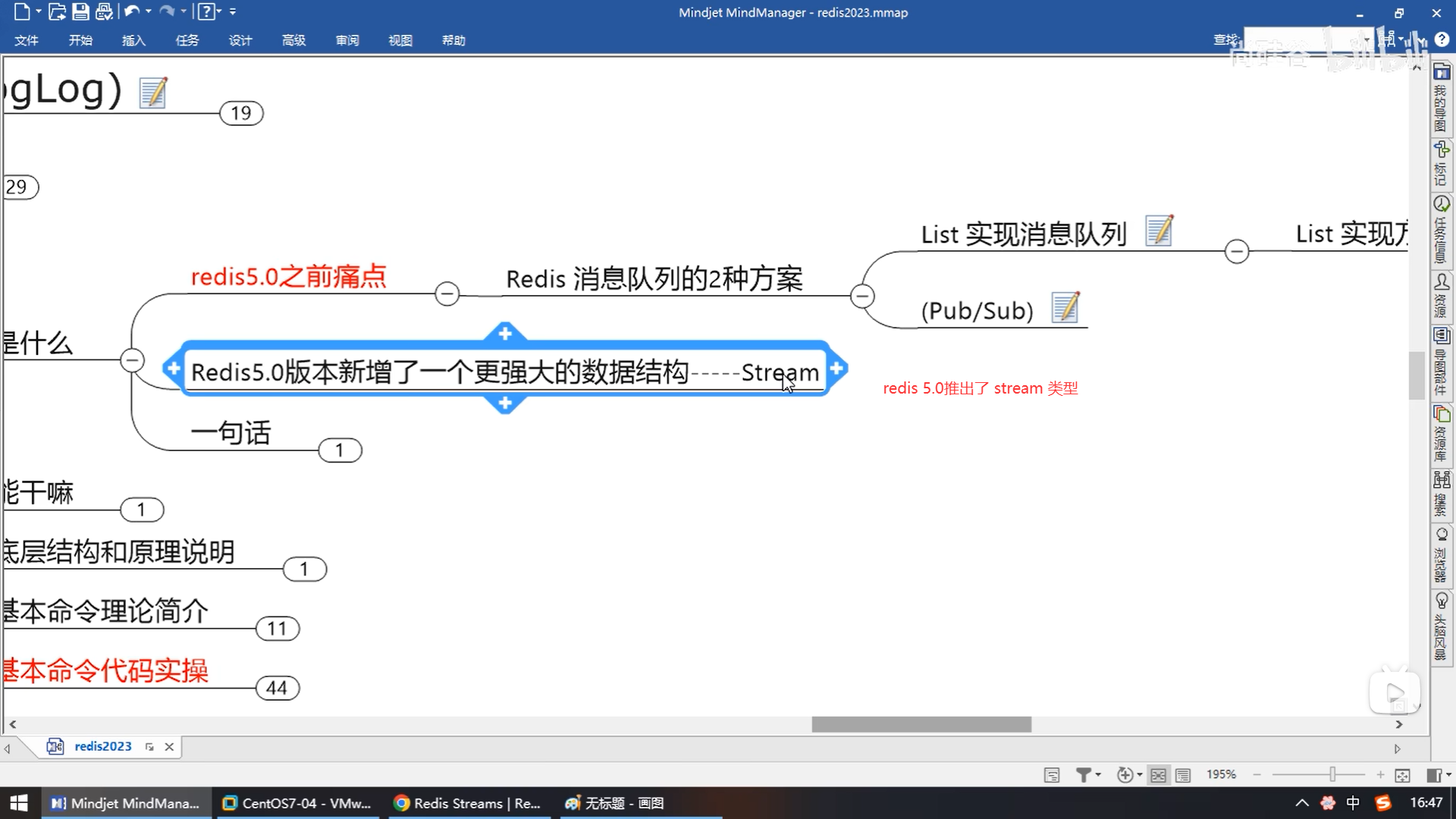Click the Undo arrow icon
The width and height of the screenshot is (1456, 819).
(132, 11)
